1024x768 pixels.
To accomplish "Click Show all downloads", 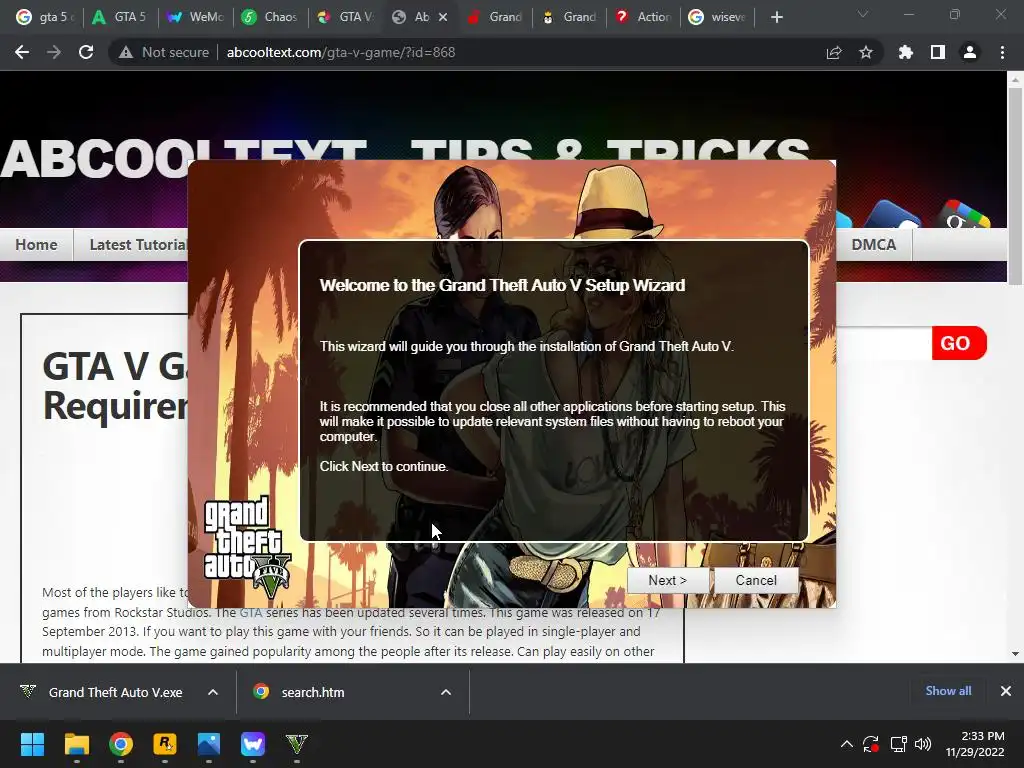I will [x=948, y=691].
